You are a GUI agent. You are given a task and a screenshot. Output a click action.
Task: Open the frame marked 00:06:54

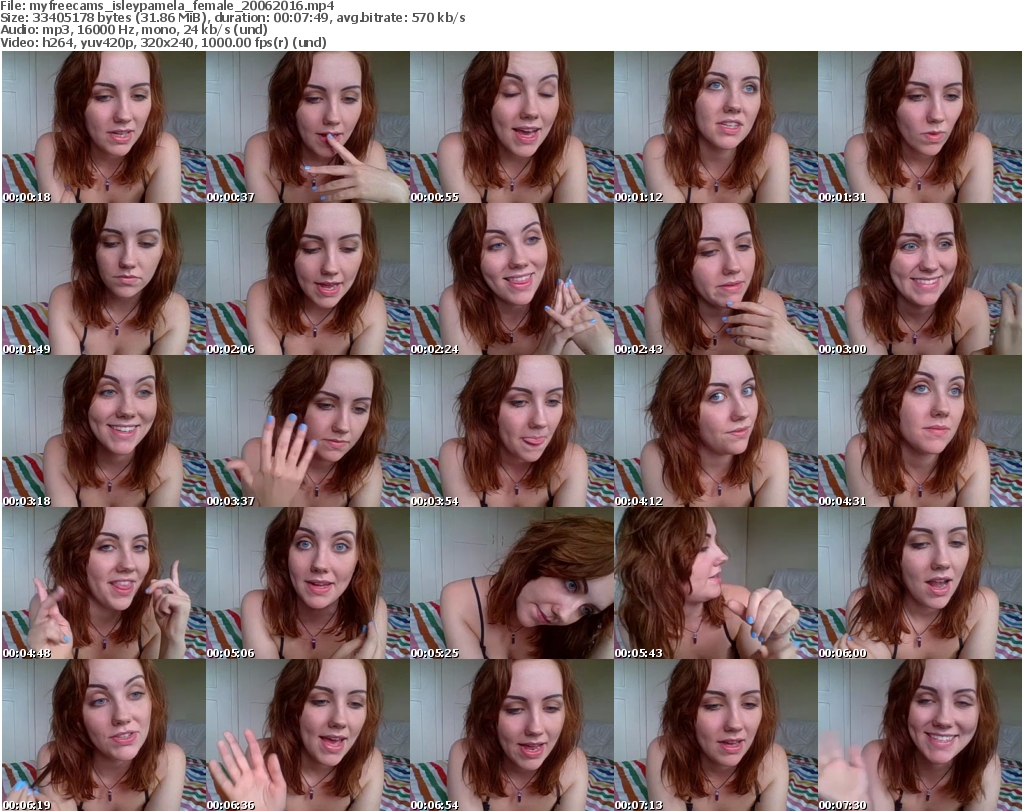pos(512,735)
